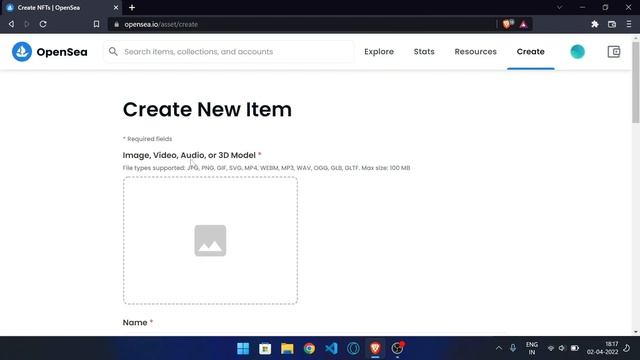Open Visual Studio Code from taskbar
This screenshot has width=640, height=360.
331,348
